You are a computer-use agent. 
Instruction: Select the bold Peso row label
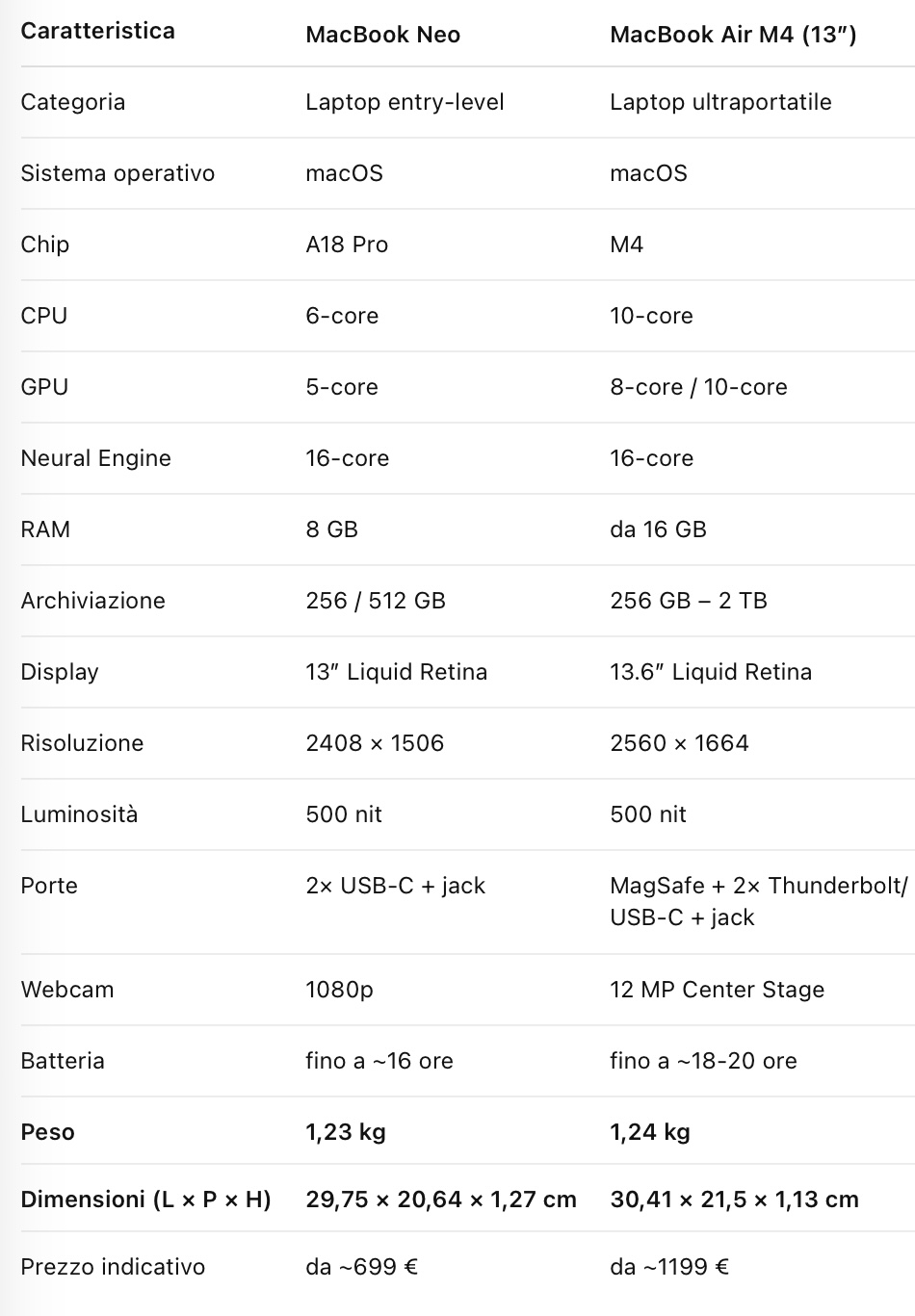(47, 1132)
